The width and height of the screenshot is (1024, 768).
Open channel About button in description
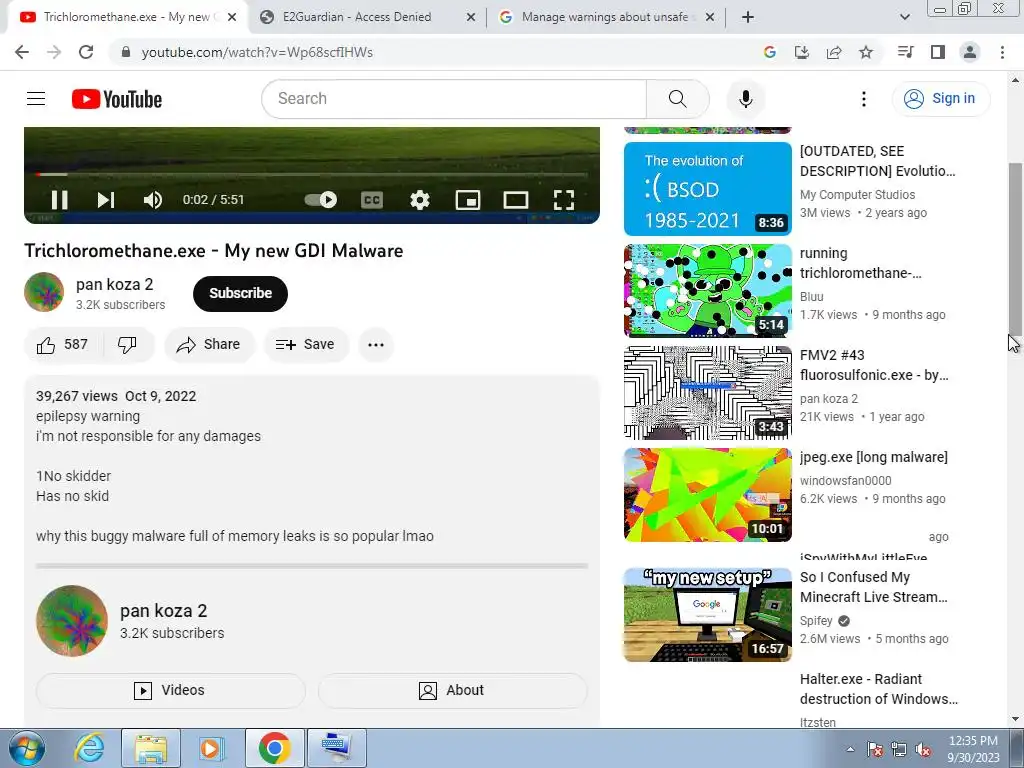coord(453,690)
